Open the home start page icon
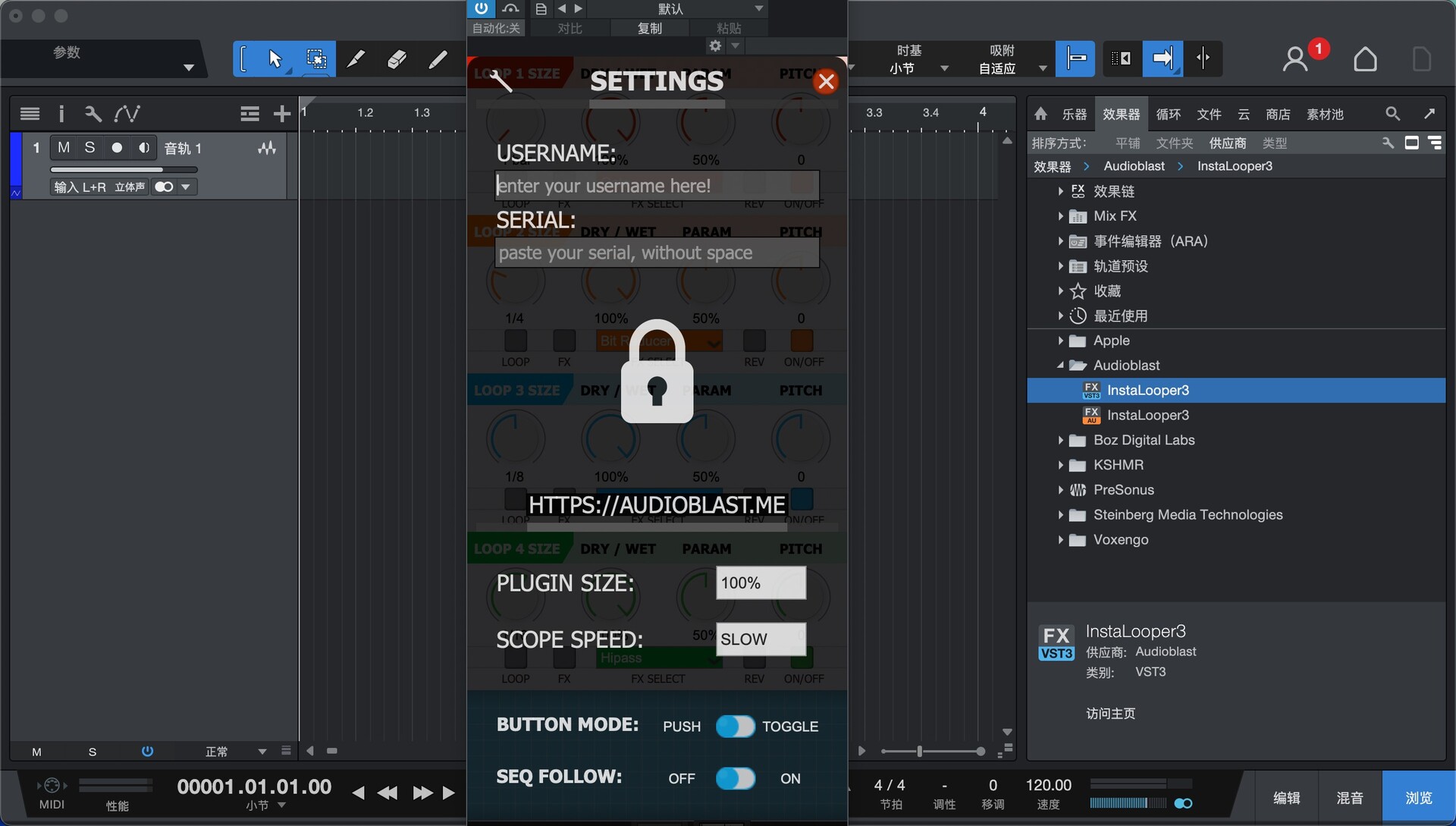Screen dimensions: 1456x826 [1365, 59]
